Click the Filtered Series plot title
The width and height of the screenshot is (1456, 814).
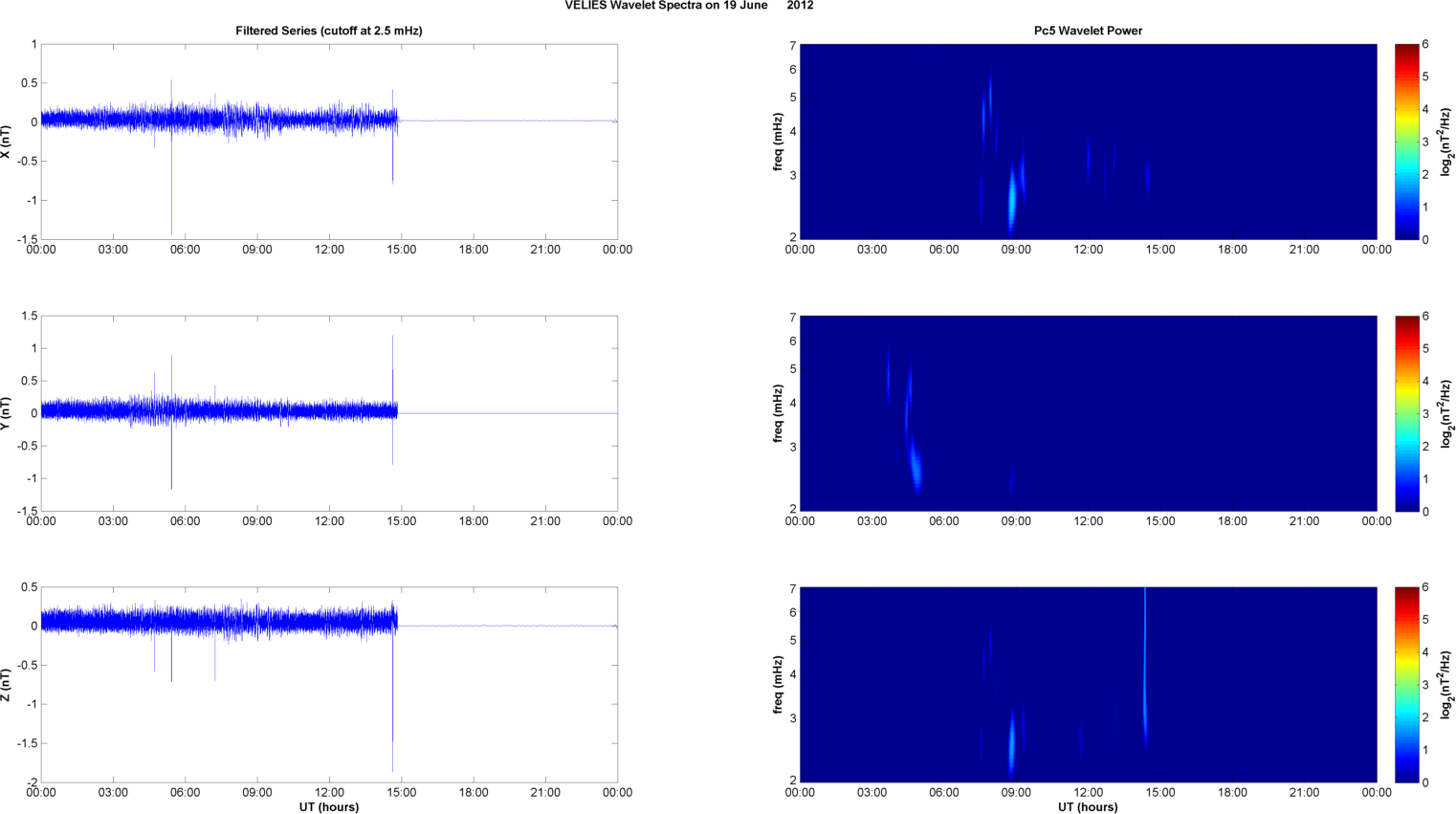pyautogui.click(x=329, y=31)
